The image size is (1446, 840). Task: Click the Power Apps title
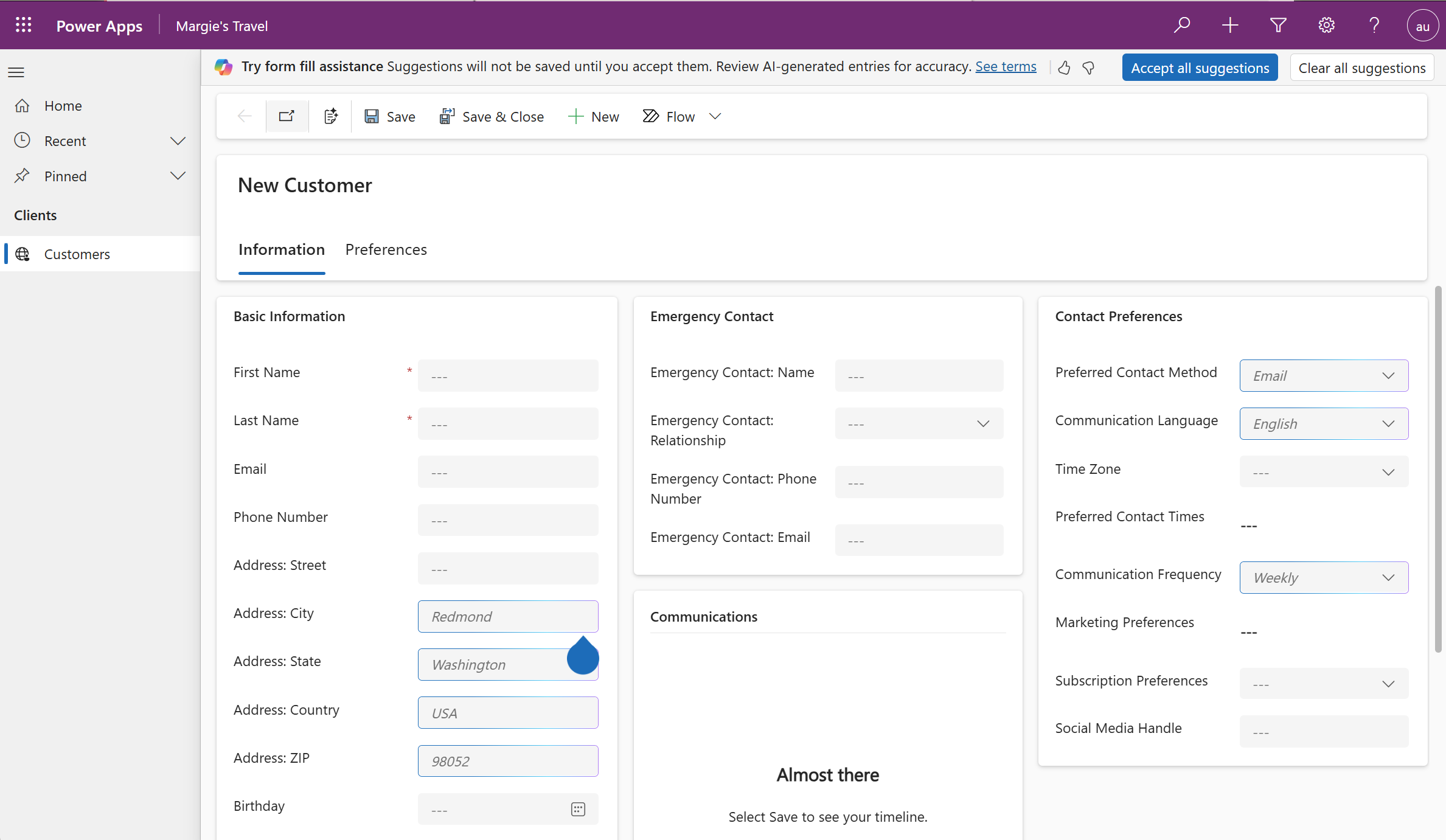pos(99,26)
